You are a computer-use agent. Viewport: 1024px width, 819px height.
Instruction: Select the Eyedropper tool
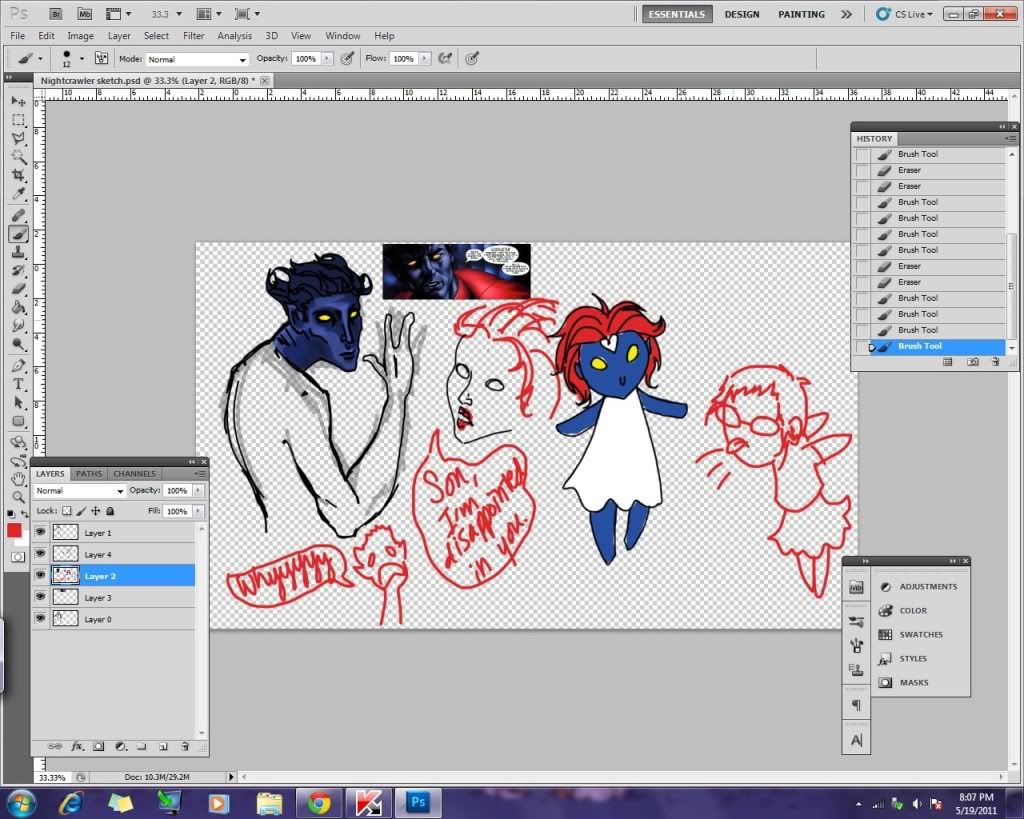pyautogui.click(x=18, y=193)
